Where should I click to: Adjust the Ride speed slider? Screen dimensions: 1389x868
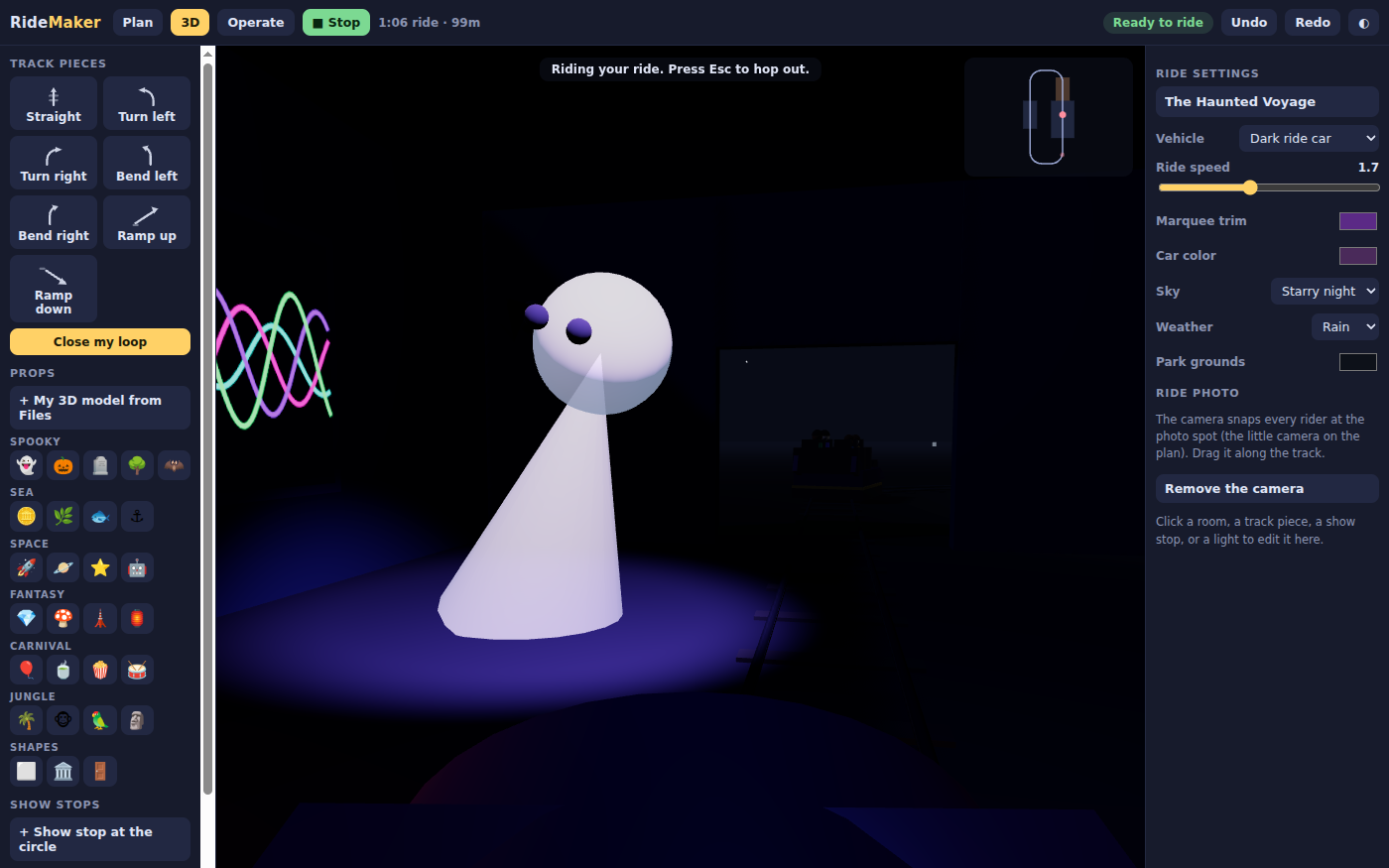1268,187
